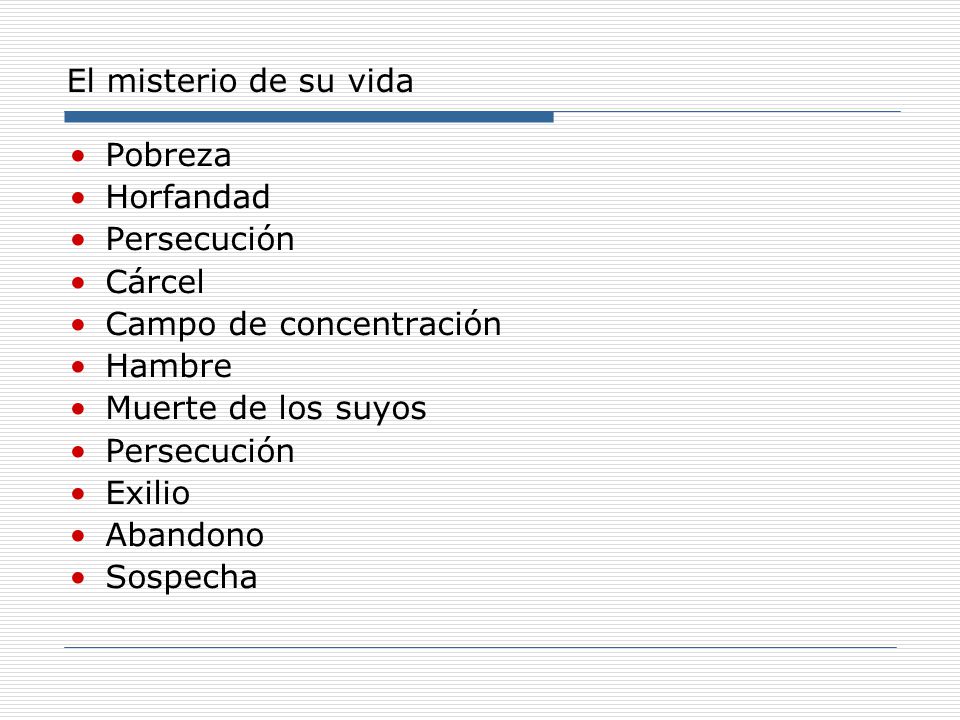
Task: Click the red bullet dot beside Sospecha
Action: tap(78, 578)
